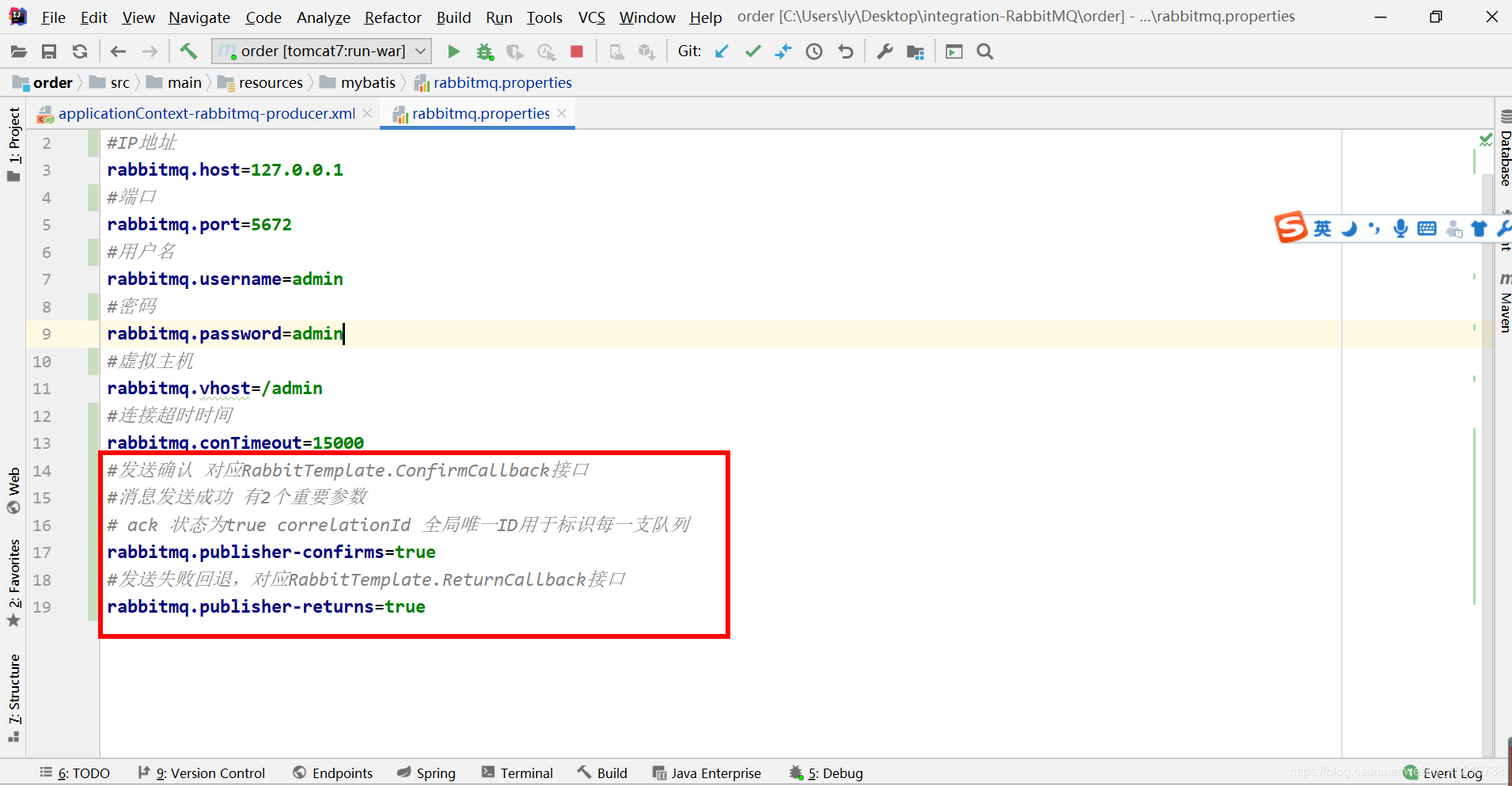1512x786 pixels.
Task: Open the Terminal tool window
Action: [517, 773]
